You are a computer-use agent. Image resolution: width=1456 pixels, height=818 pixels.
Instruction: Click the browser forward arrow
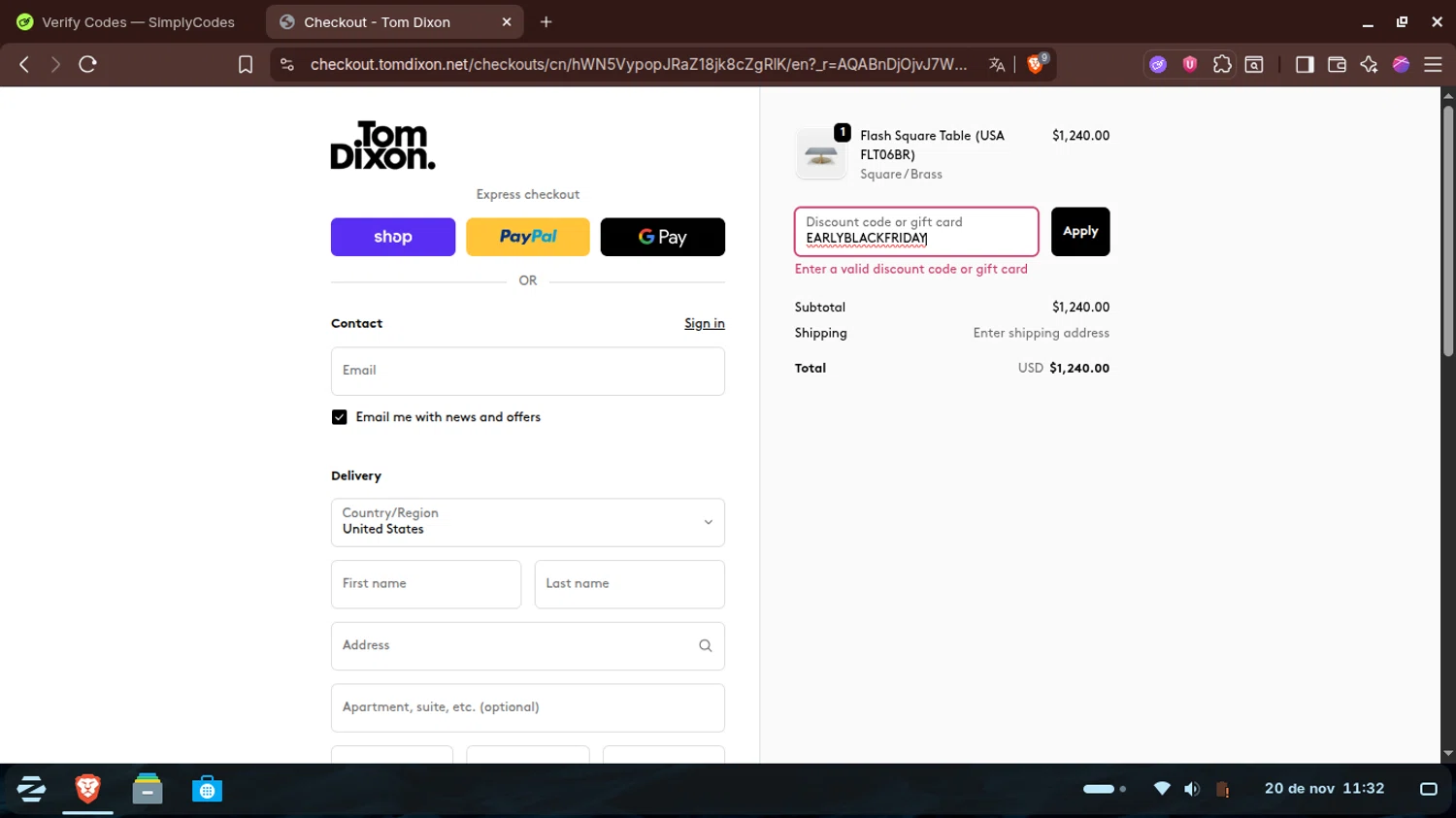(55, 64)
